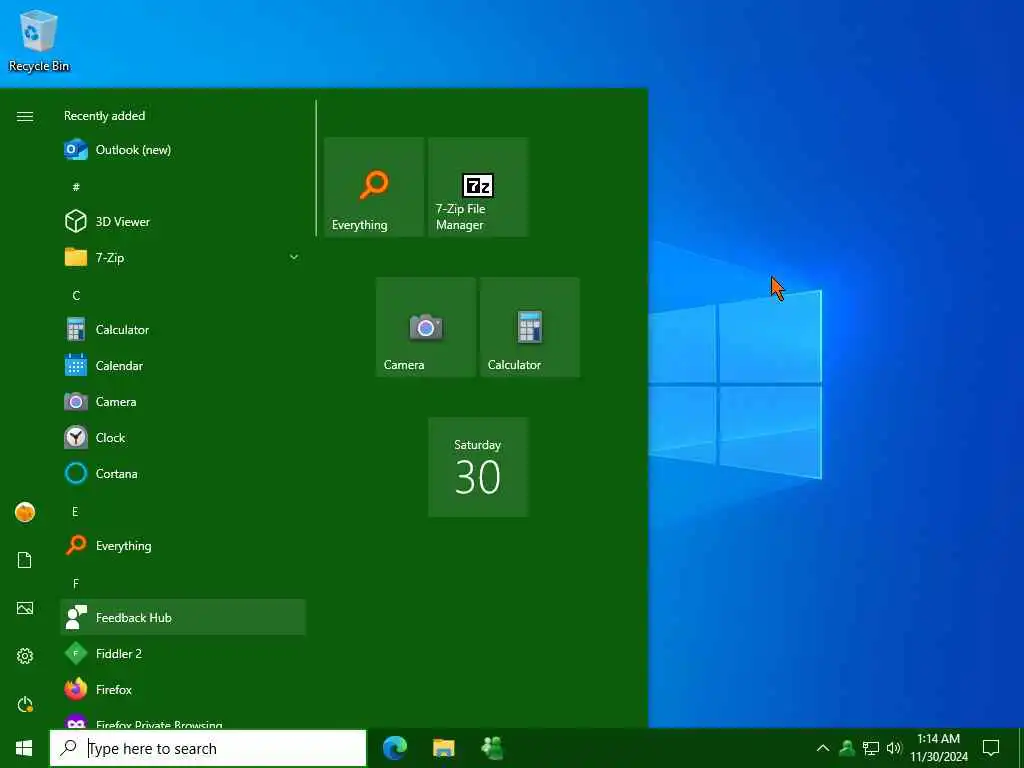
Task: Open the user account avatar
Action: point(25,513)
